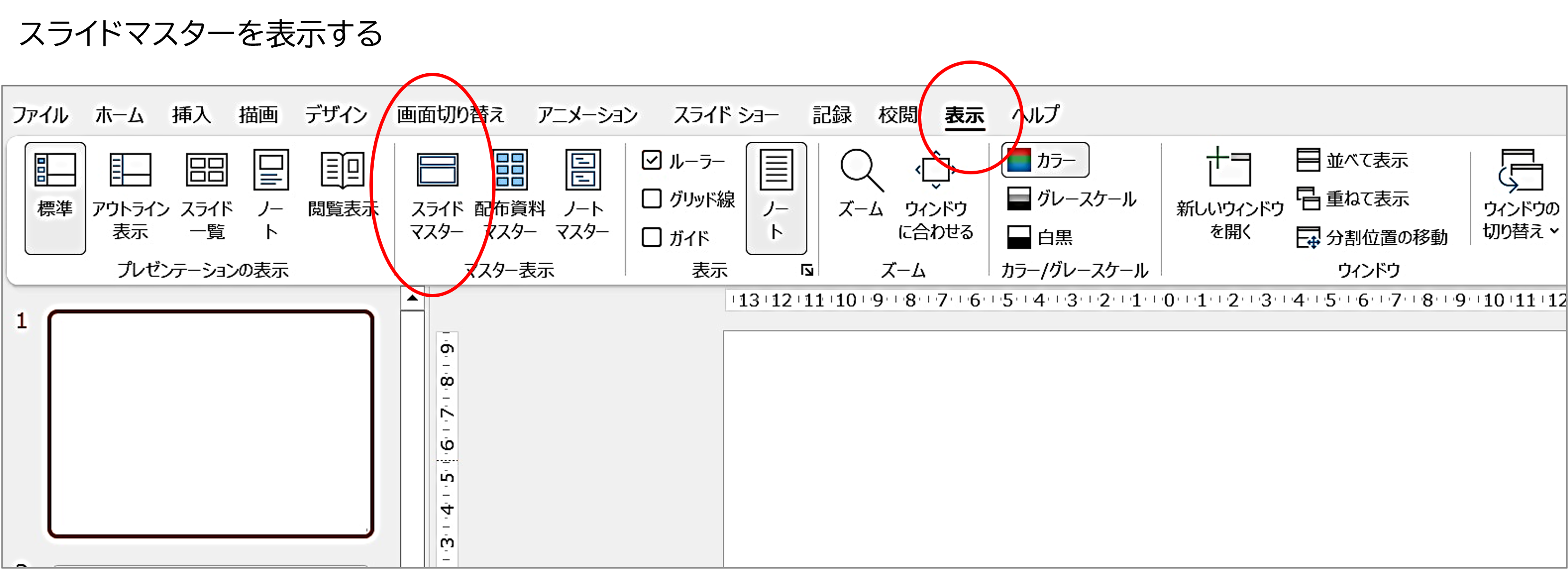Image resolution: width=1568 pixels, height=569 pixels.
Task: Uncheck the ルーラー ruler checkbox
Action: tap(651, 160)
